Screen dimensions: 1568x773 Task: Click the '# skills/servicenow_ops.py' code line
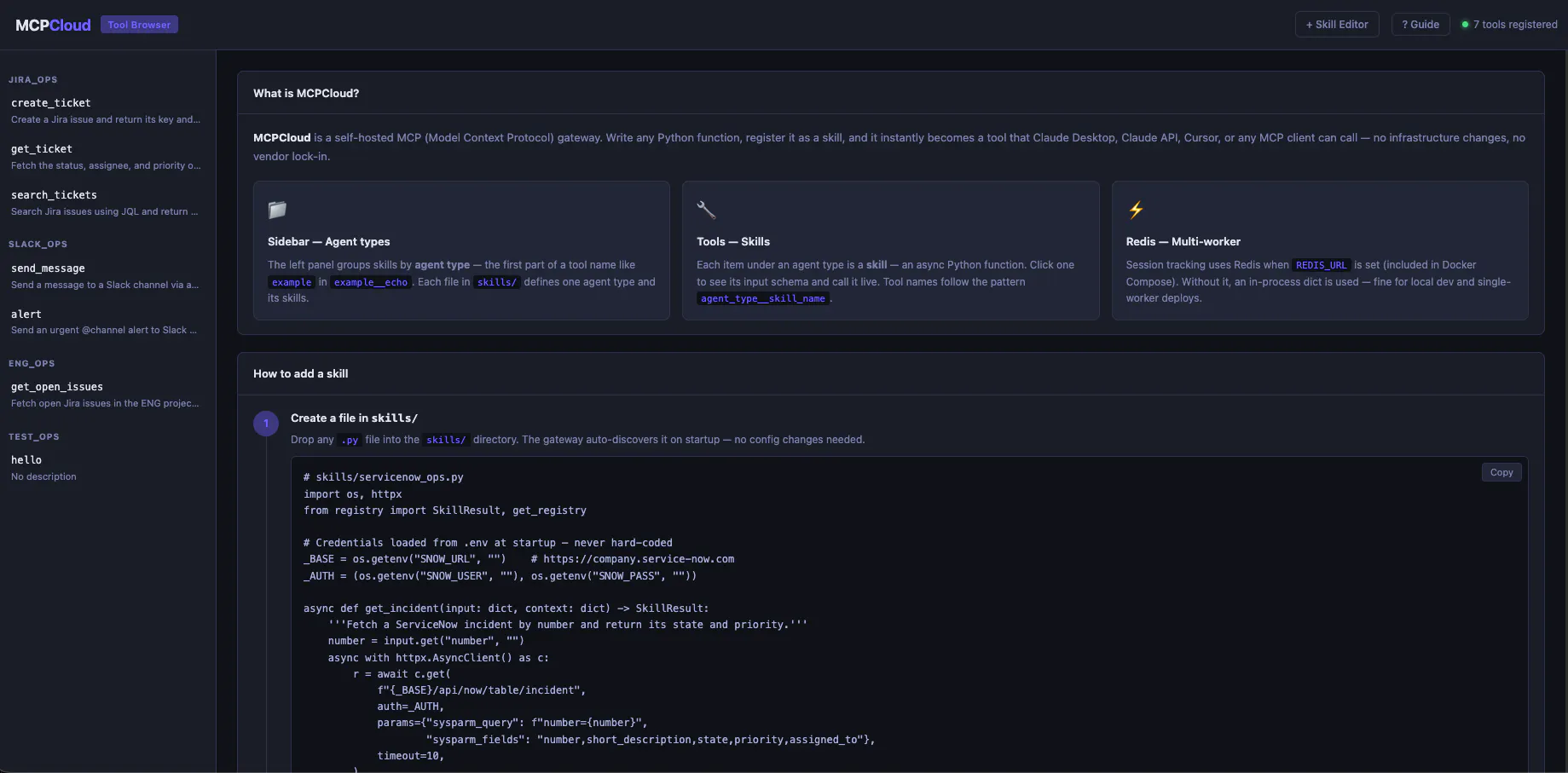[384, 477]
